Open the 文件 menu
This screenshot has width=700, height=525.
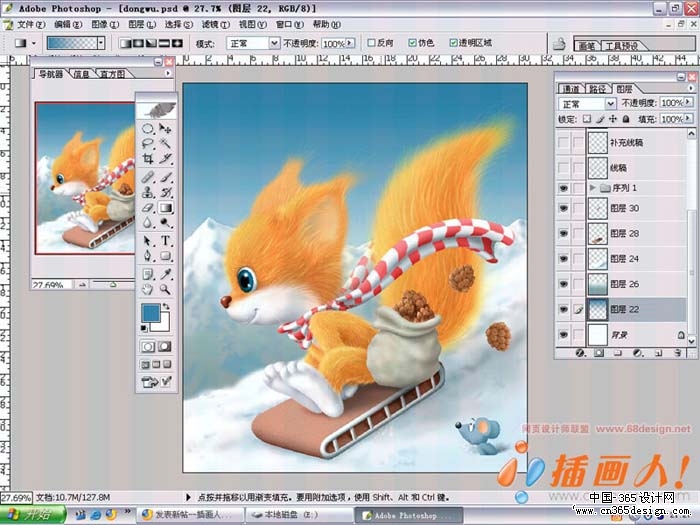[31, 25]
